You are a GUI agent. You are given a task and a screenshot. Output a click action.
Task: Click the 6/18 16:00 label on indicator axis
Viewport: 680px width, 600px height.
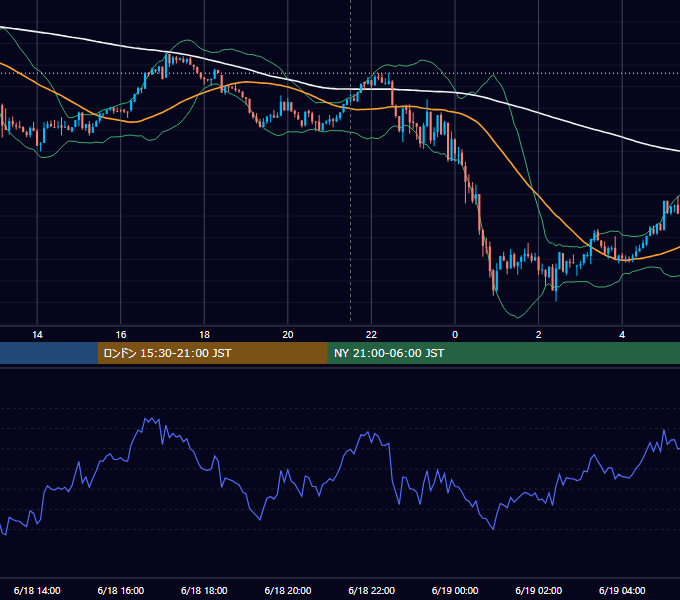point(121,590)
